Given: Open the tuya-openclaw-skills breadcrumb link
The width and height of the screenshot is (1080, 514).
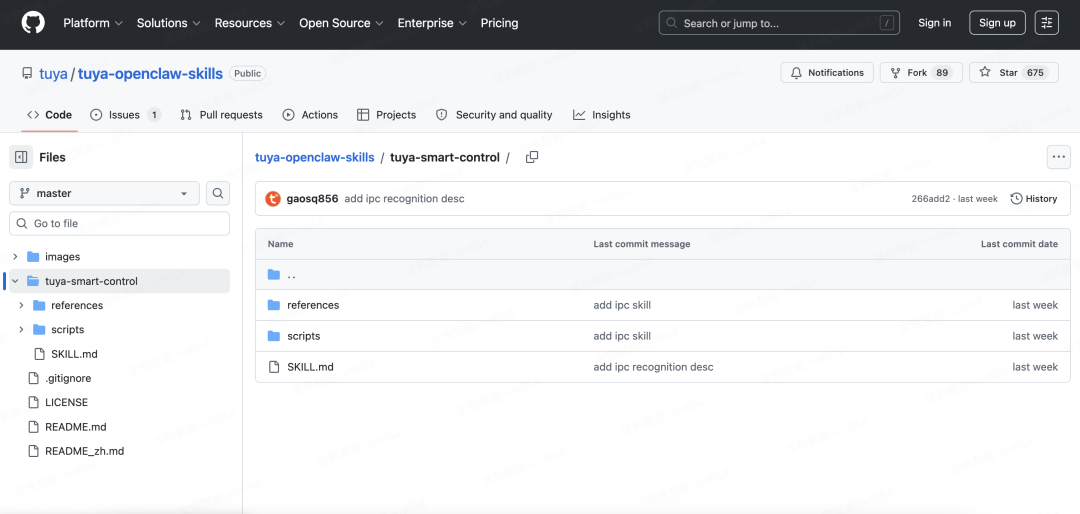Looking at the screenshot, I should (x=315, y=157).
